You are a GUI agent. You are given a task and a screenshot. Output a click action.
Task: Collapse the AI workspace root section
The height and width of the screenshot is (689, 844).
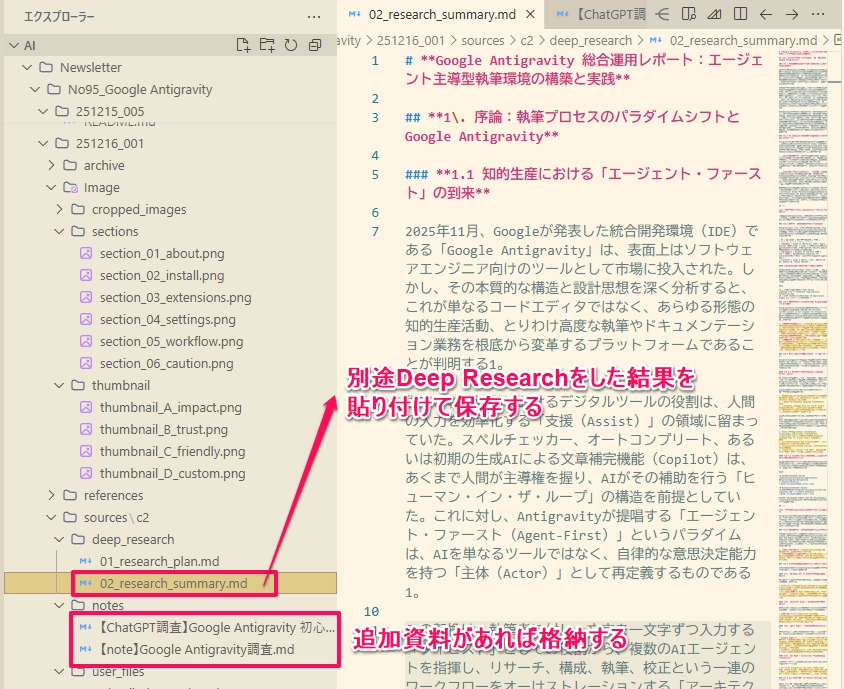[x=15, y=45]
